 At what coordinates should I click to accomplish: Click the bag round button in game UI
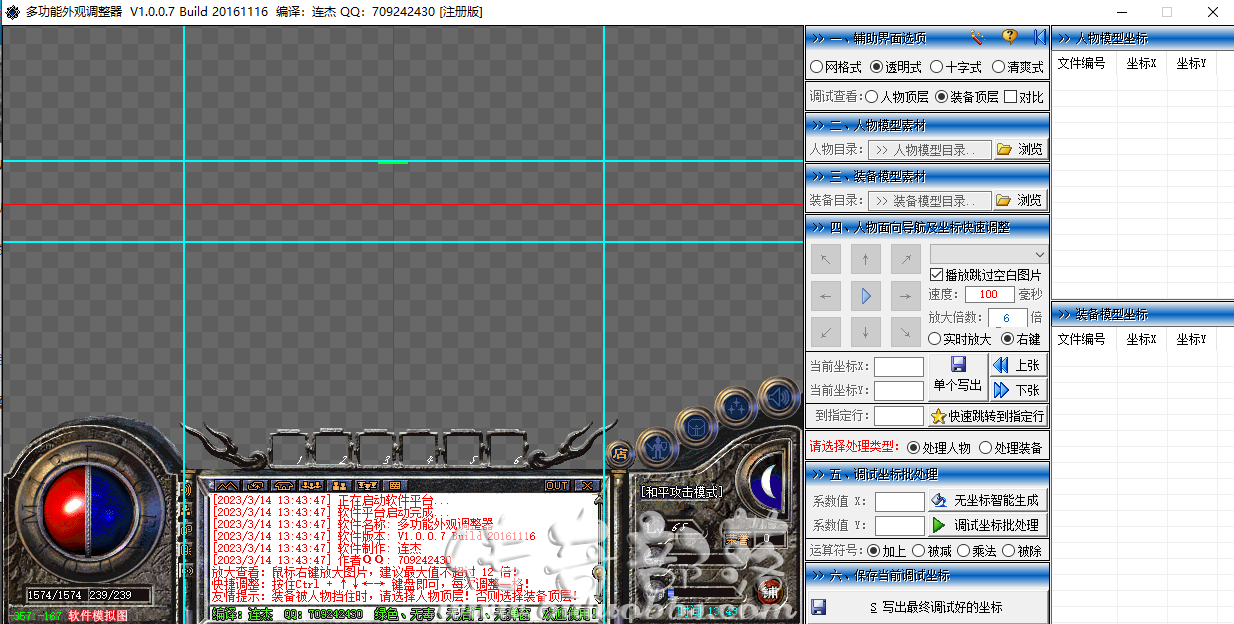[x=695, y=428]
